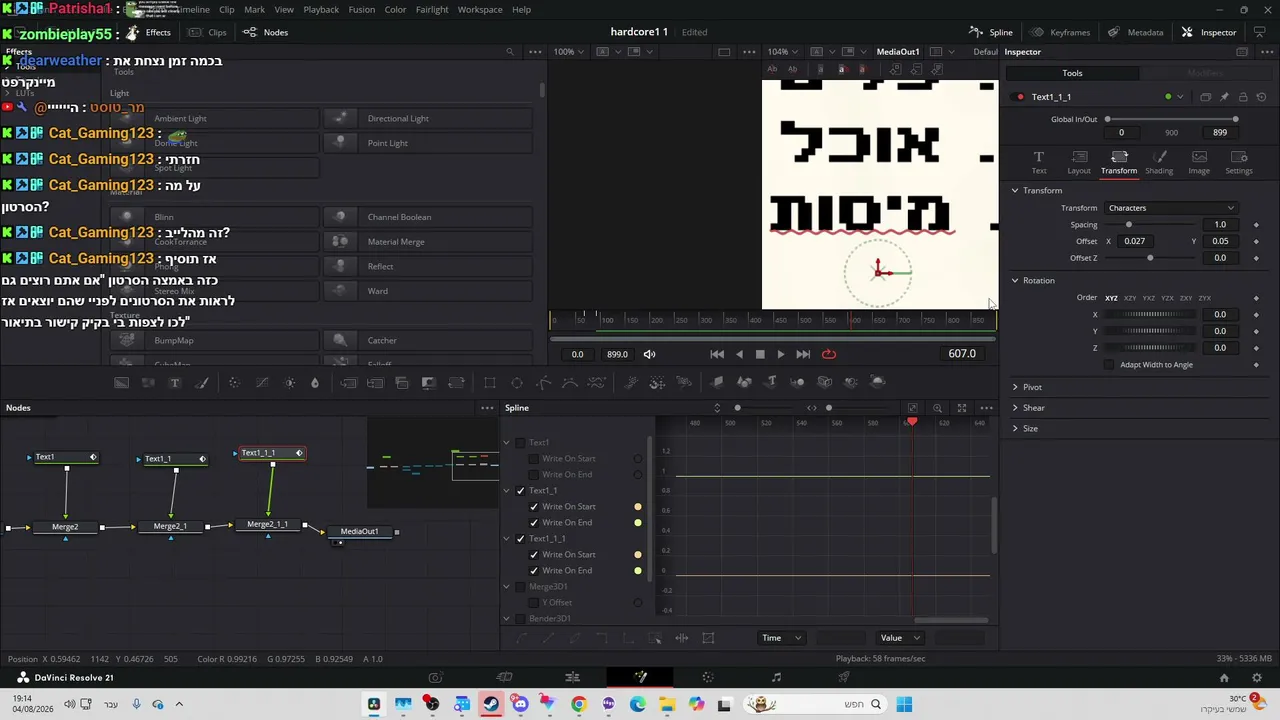Open the Transform Characters dropdown
The width and height of the screenshot is (1280, 720).
click(1171, 208)
